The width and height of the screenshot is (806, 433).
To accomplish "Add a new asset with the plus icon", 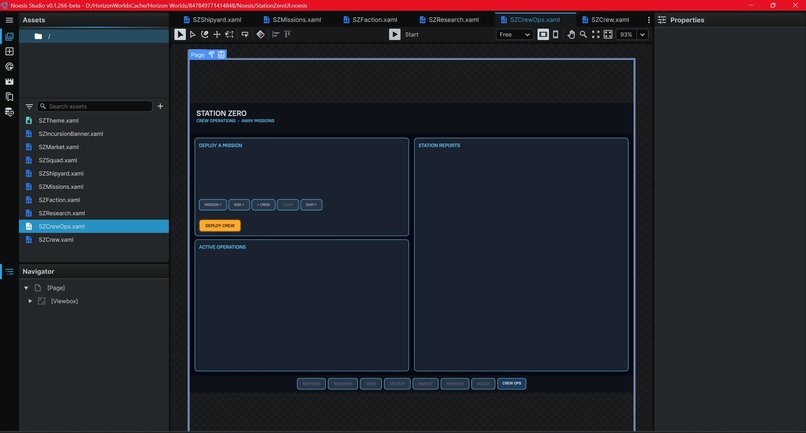I will coord(160,106).
